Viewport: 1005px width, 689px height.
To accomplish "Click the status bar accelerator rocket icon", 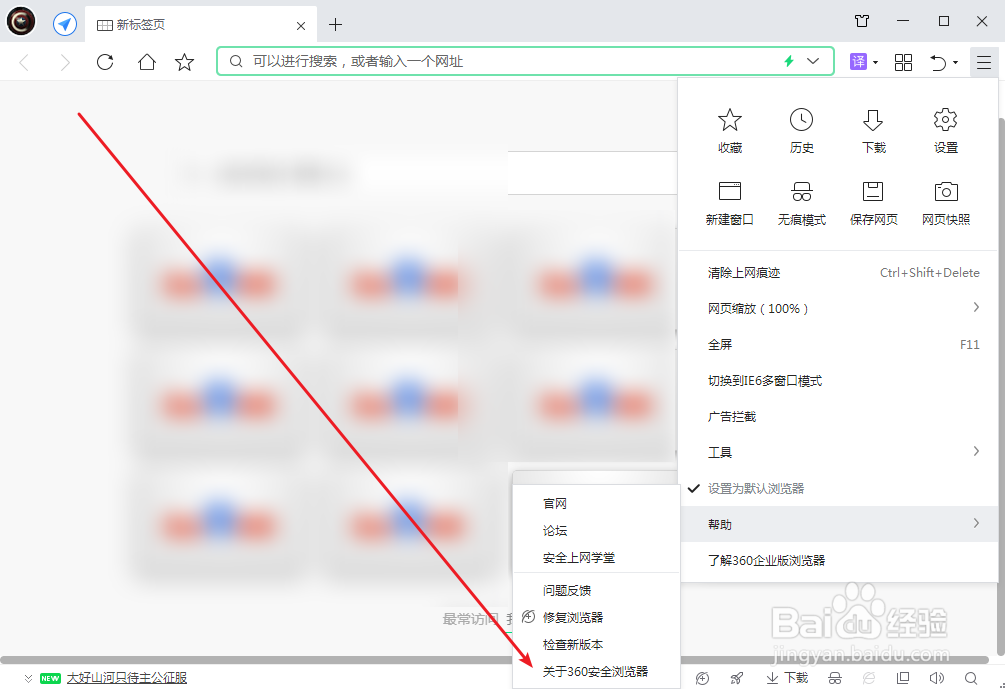I will (737, 678).
